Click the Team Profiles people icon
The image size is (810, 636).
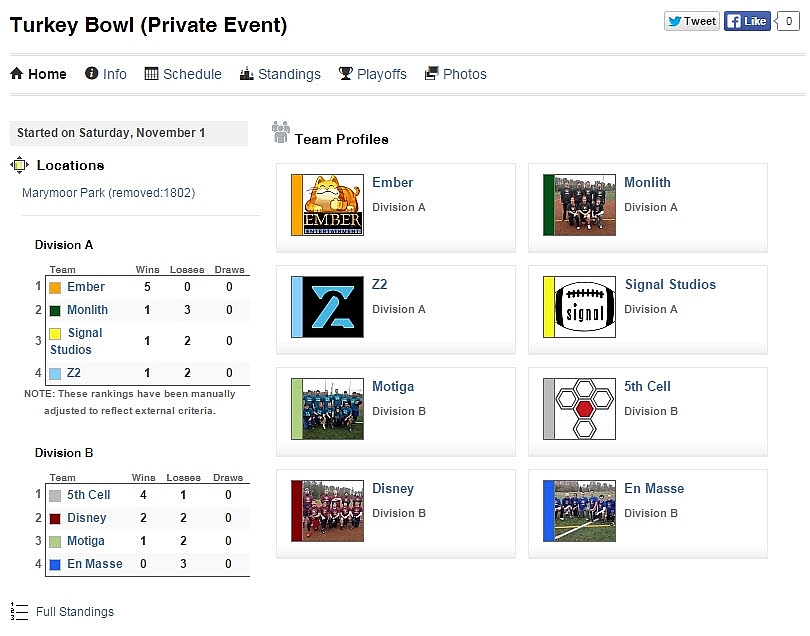(x=281, y=133)
